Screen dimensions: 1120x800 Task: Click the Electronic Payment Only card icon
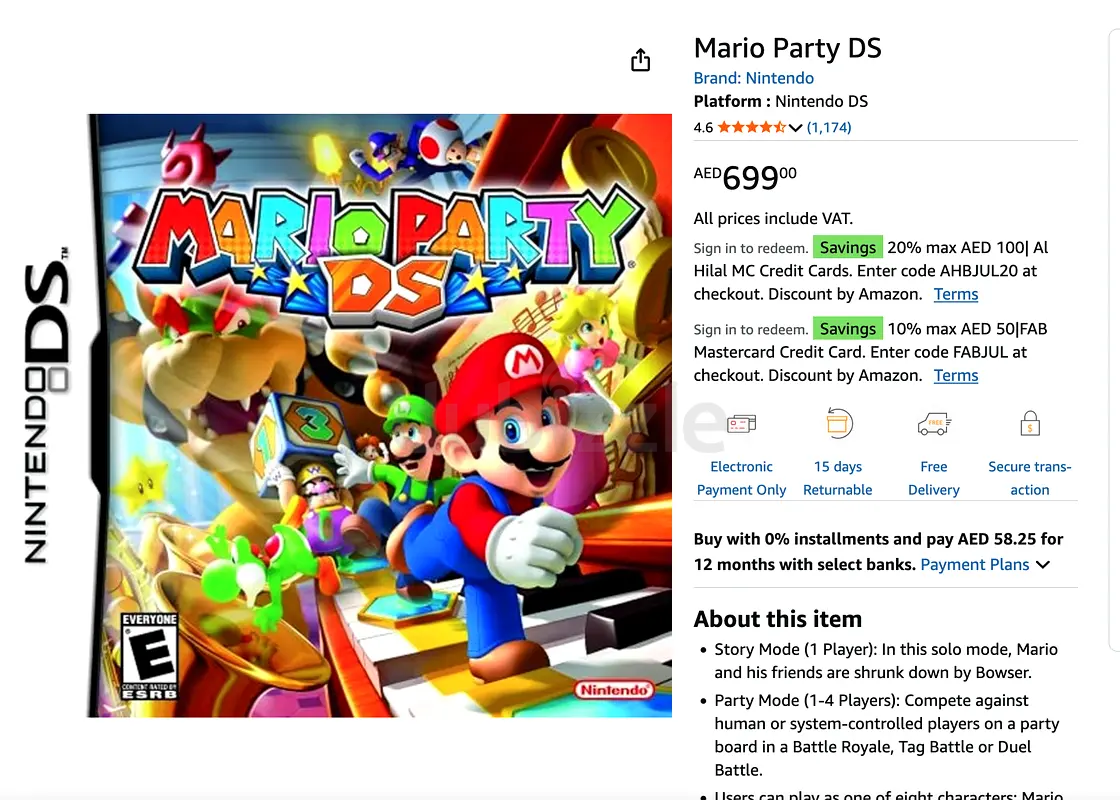741,424
